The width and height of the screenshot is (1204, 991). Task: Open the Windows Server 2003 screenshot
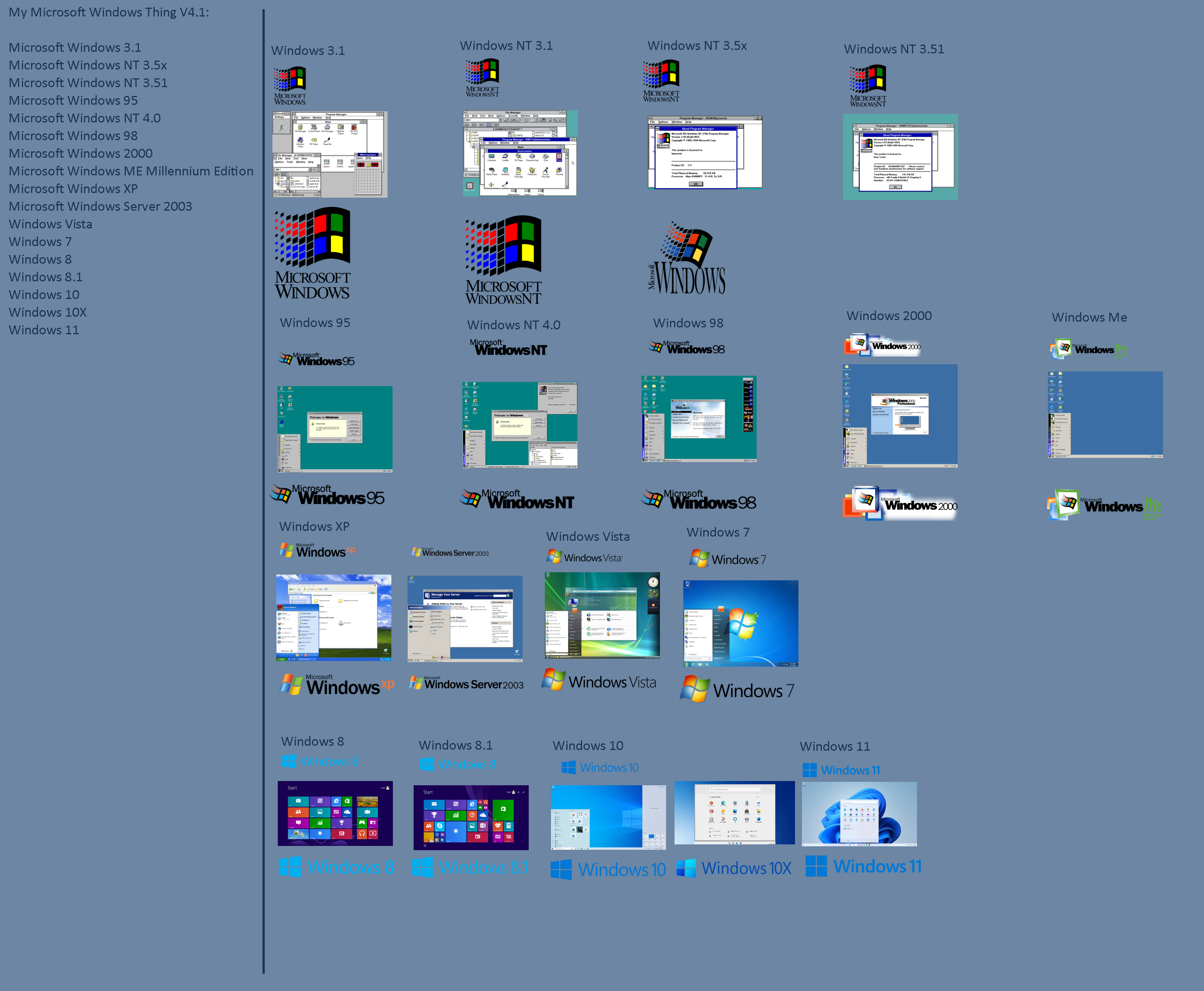coord(465,619)
